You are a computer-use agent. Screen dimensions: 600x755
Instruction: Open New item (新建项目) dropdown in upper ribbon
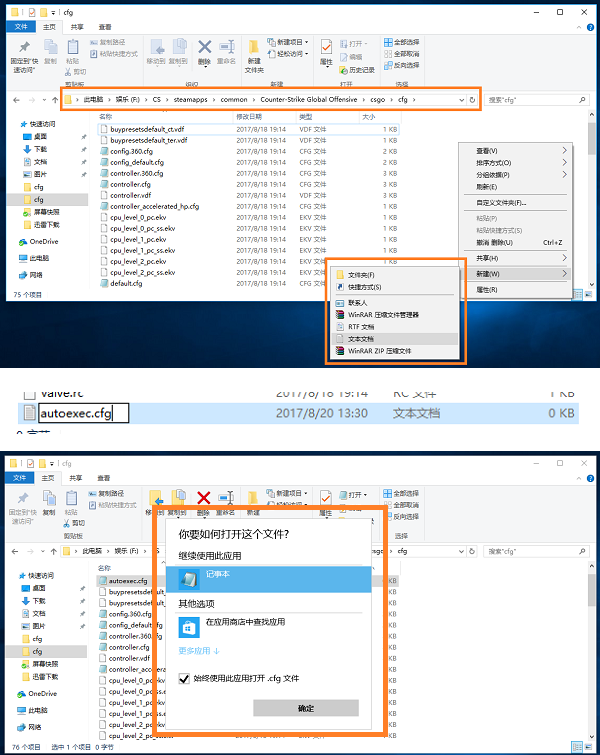288,42
